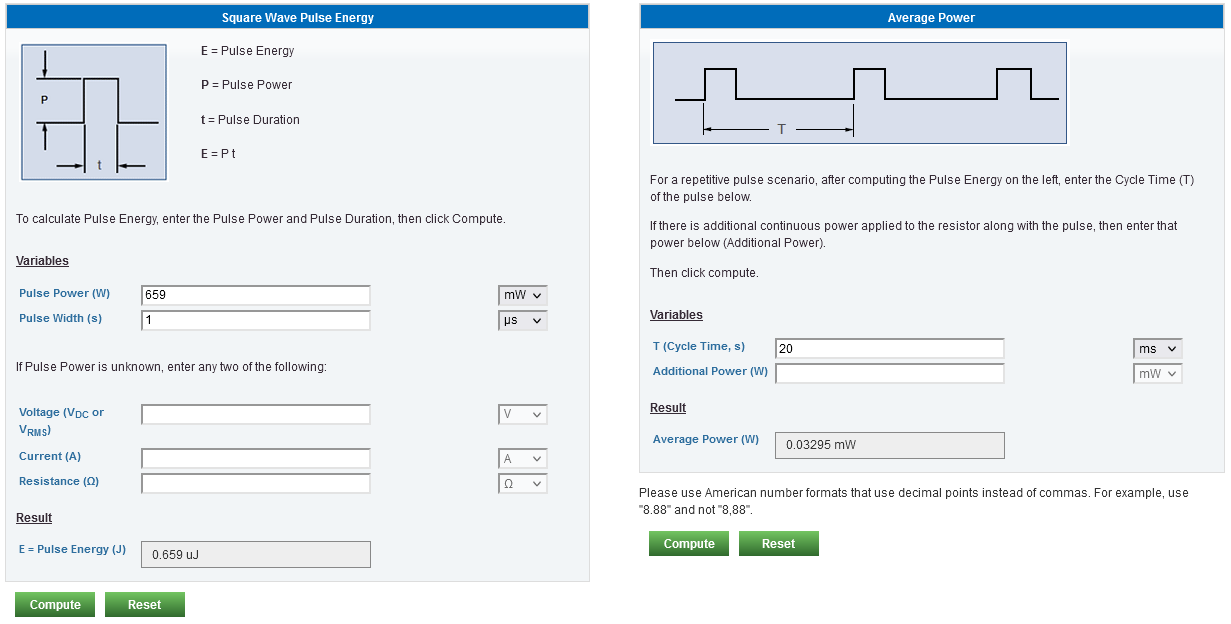Click the "Resistance (Ω)" label
Image resolution: width=1231 pixels, height=624 pixels.
tap(59, 482)
